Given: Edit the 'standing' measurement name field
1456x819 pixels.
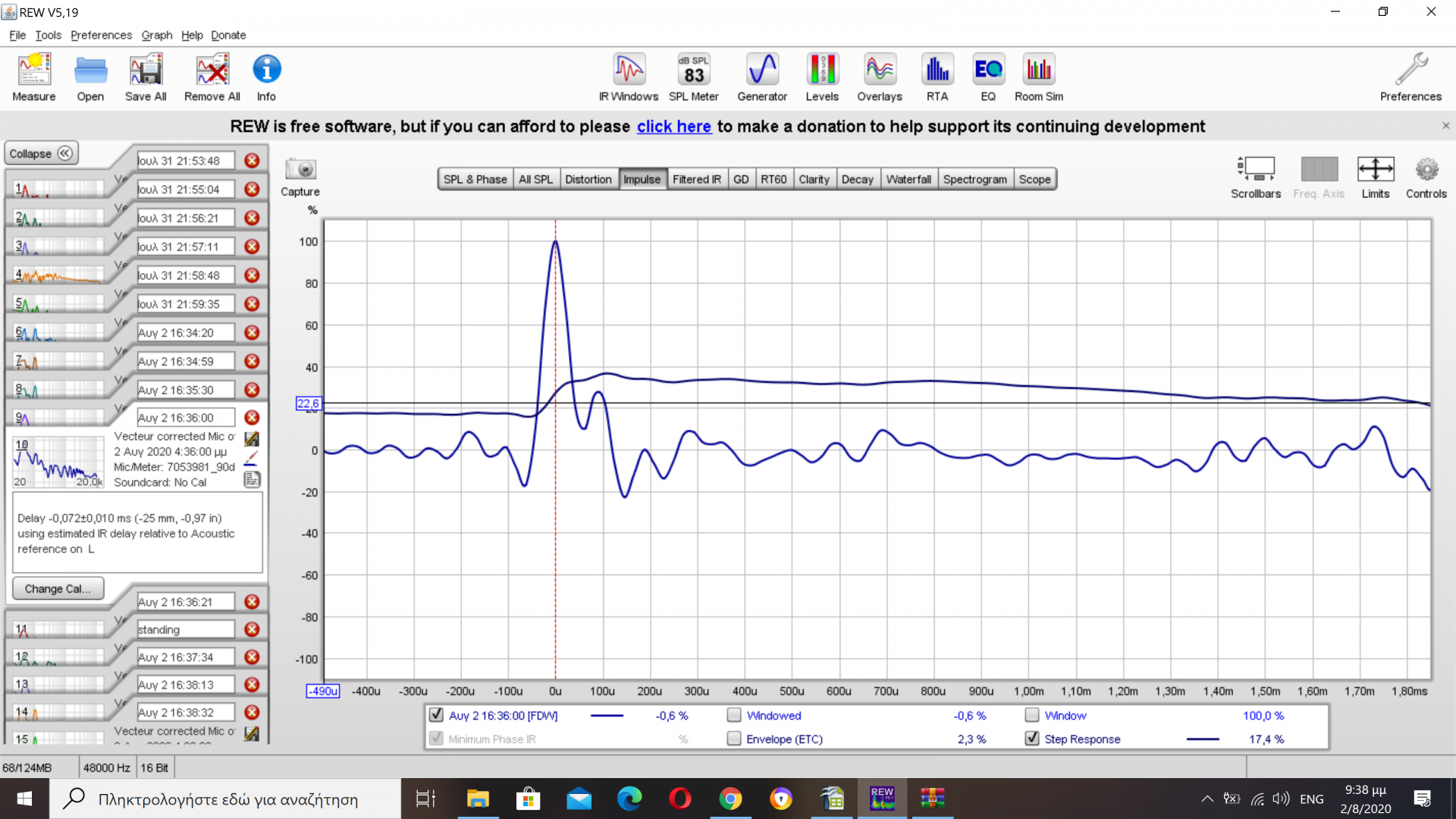Looking at the screenshot, I should click(185, 629).
